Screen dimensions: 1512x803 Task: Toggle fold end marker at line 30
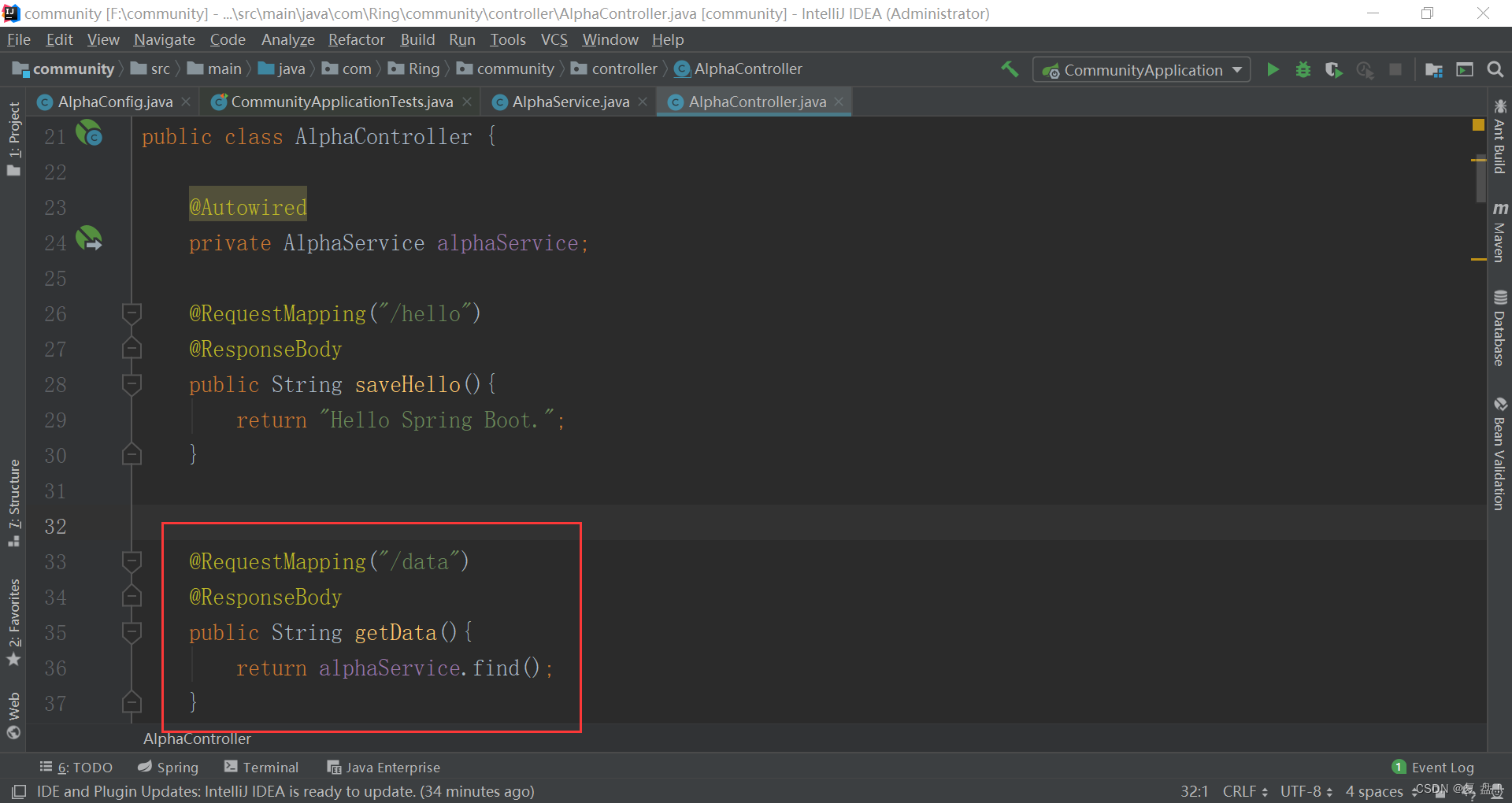point(132,454)
